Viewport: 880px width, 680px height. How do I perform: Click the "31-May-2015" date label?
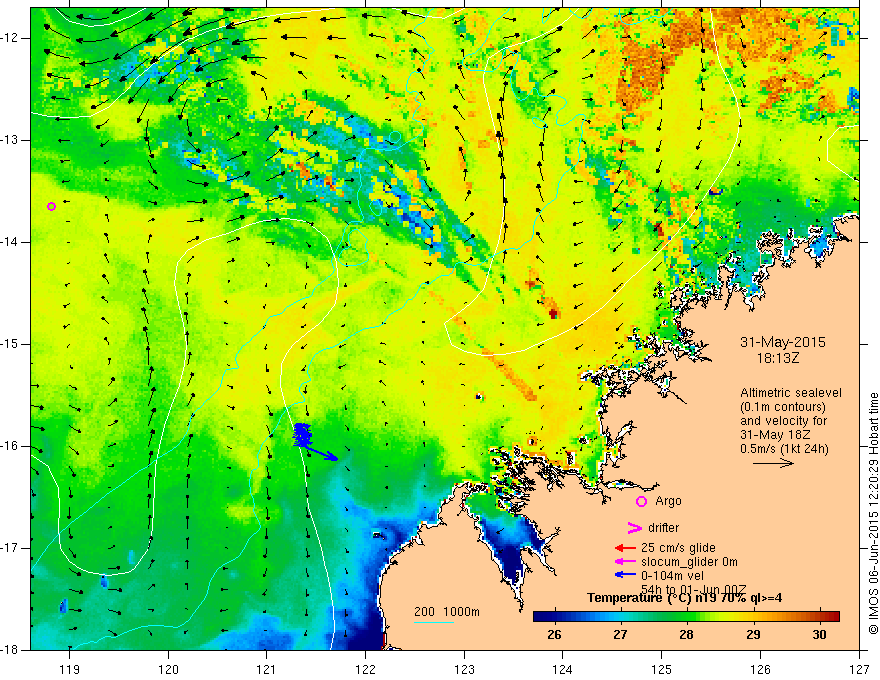tap(782, 342)
